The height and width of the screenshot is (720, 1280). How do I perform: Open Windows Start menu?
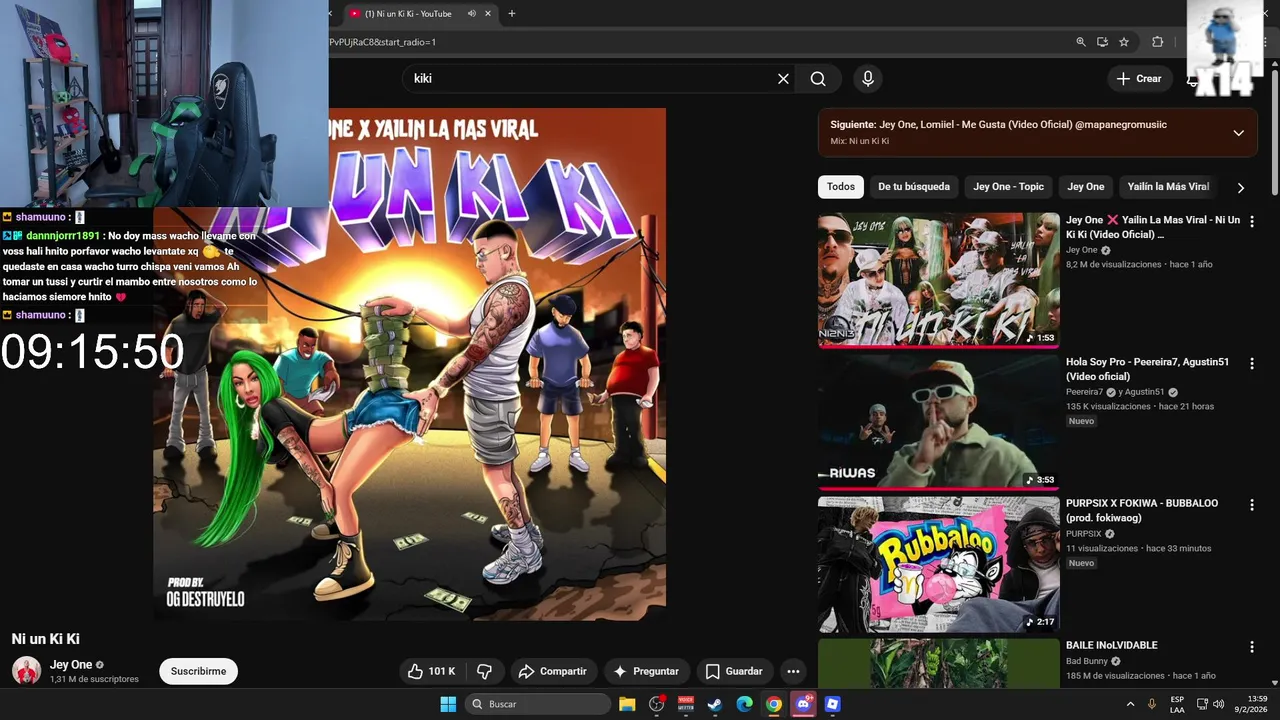447,704
